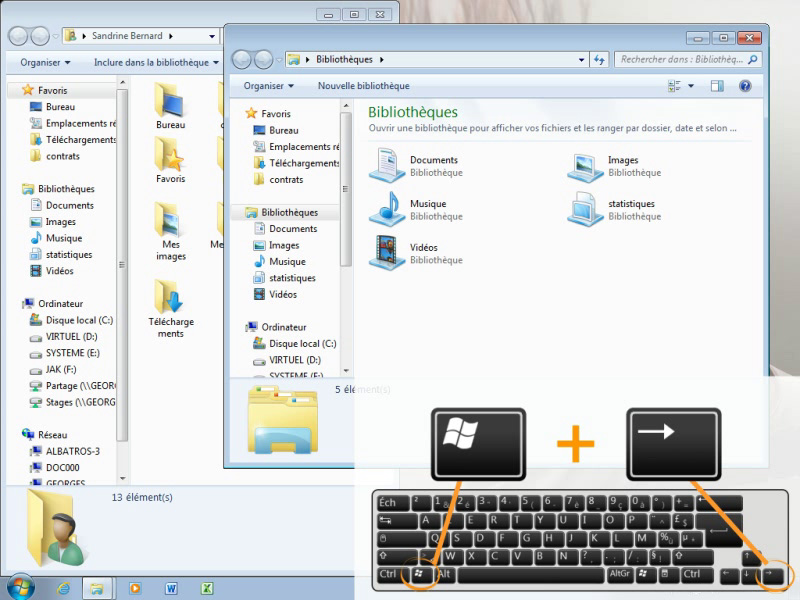Show the preview pane in Bibliothèques window

coord(717,86)
